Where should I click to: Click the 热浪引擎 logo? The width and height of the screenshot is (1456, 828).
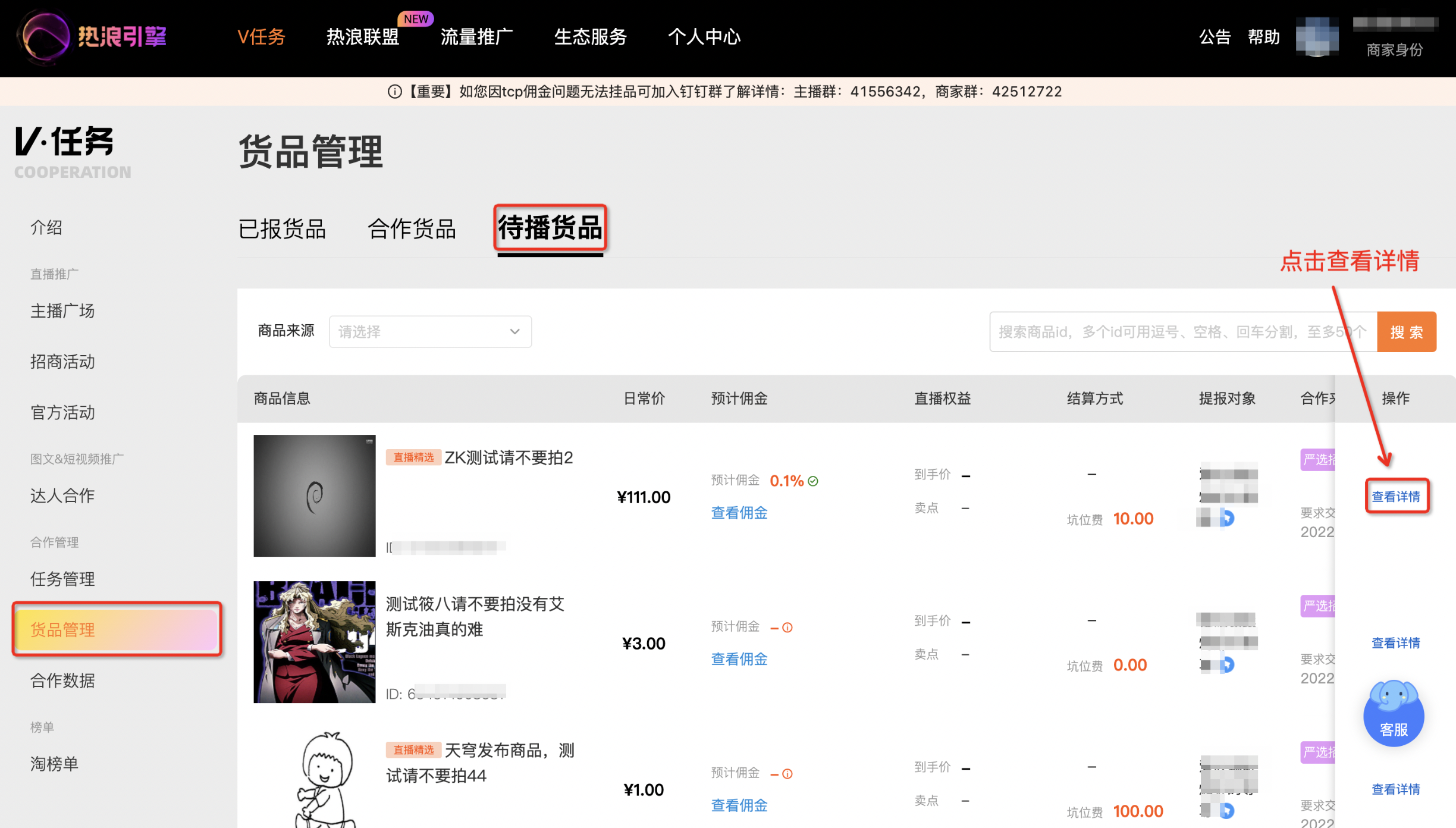tap(93, 37)
